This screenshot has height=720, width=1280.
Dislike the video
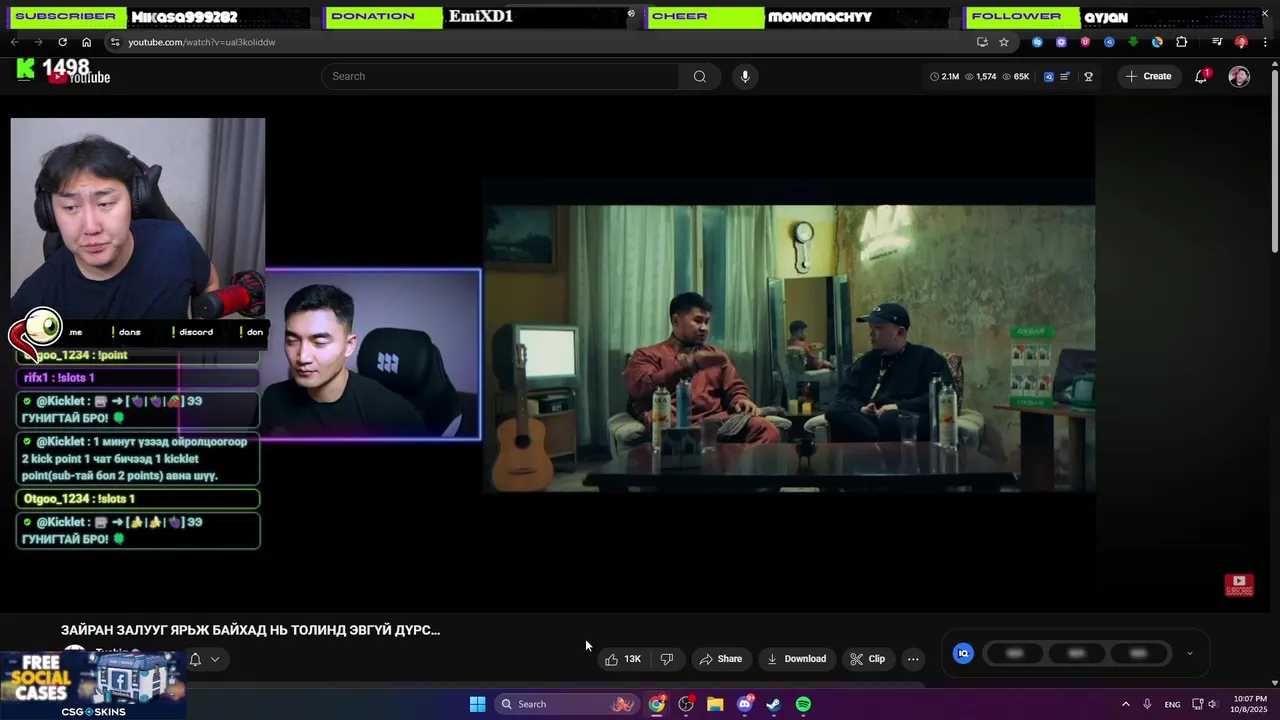(x=667, y=659)
